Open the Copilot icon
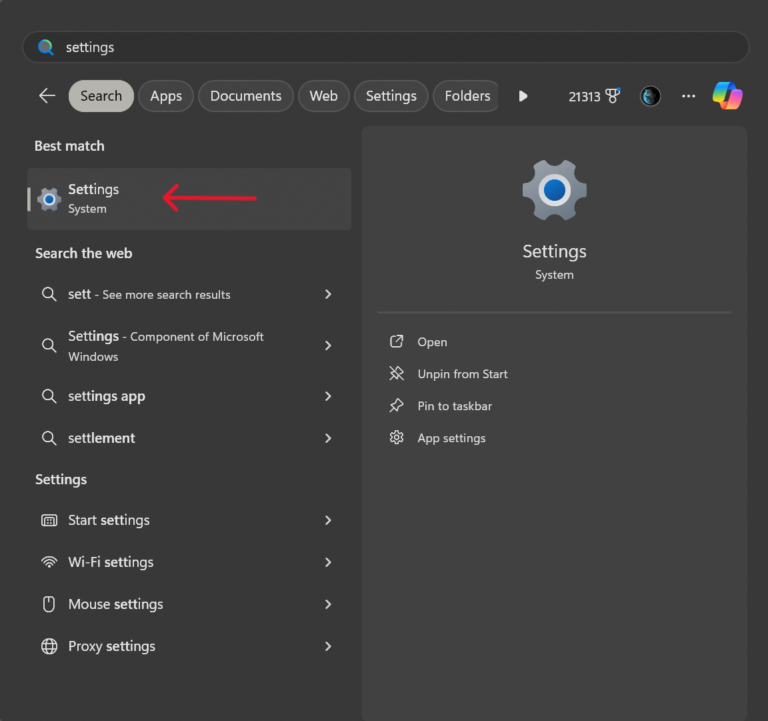The height and width of the screenshot is (721, 768). pos(727,96)
